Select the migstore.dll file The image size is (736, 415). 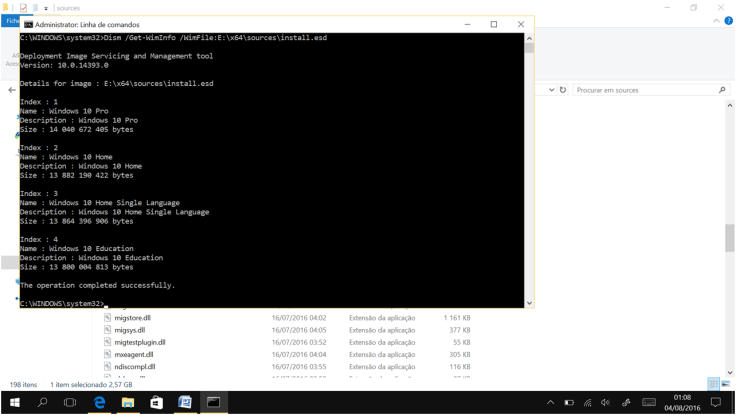(x=132, y=318)
